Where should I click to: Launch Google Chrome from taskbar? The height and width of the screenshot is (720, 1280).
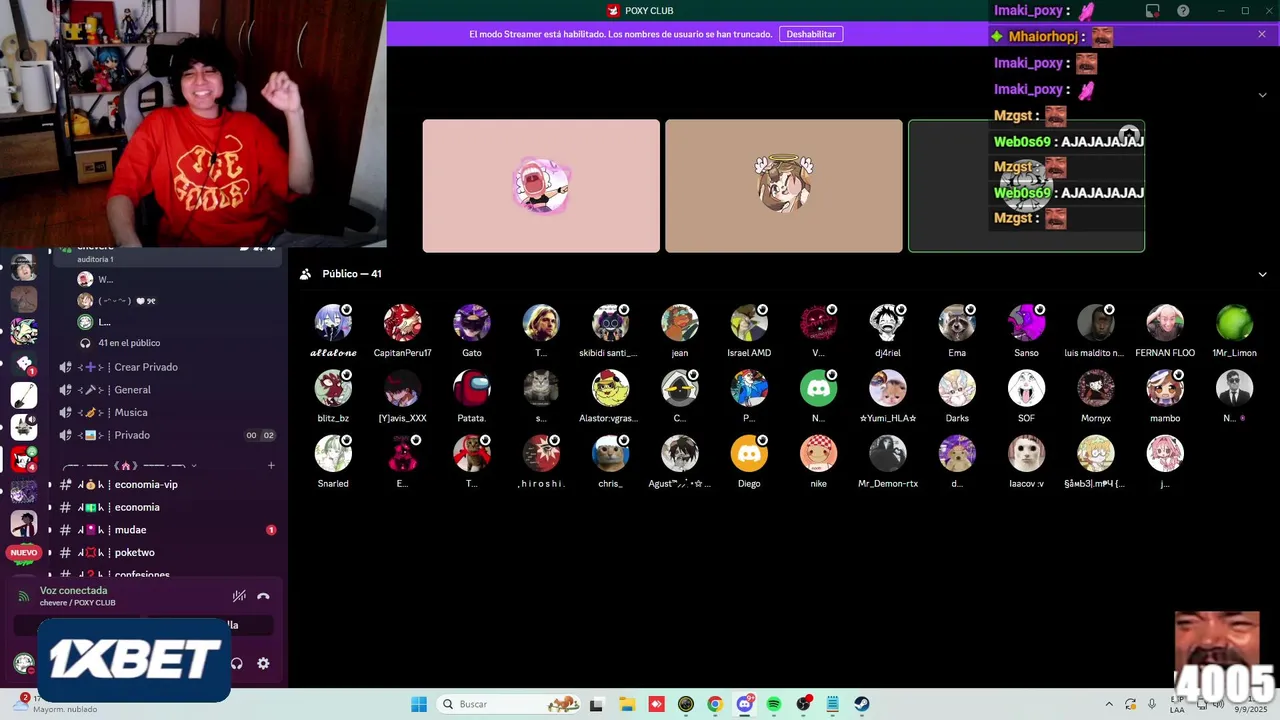715,704
